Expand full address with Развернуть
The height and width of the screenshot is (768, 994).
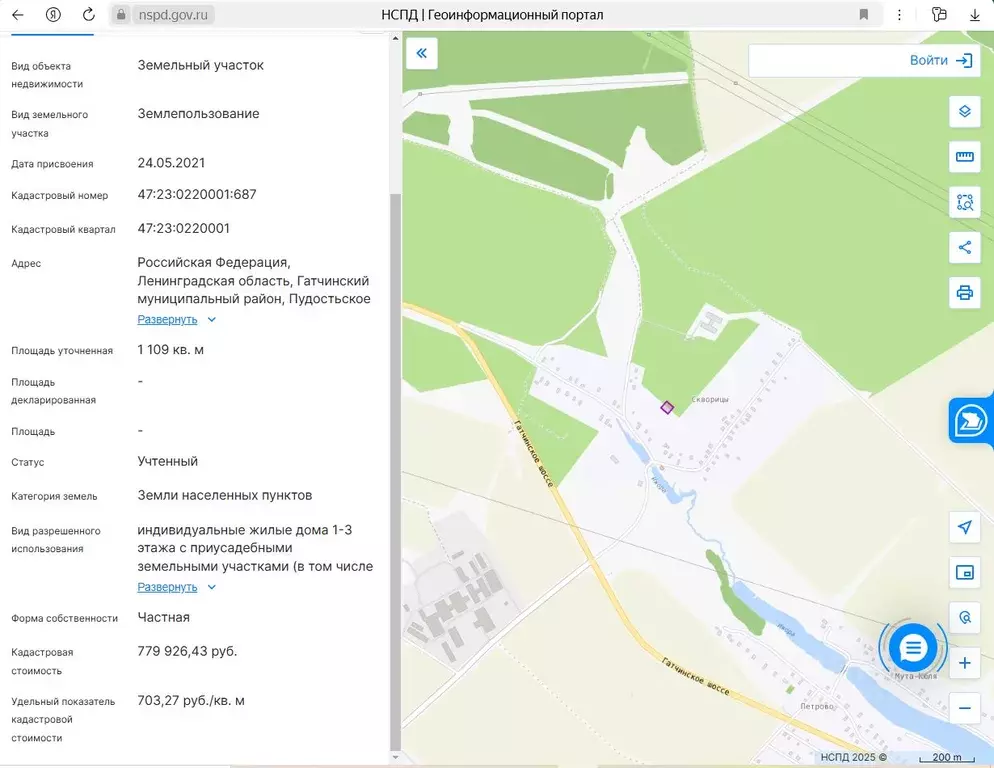167,320
